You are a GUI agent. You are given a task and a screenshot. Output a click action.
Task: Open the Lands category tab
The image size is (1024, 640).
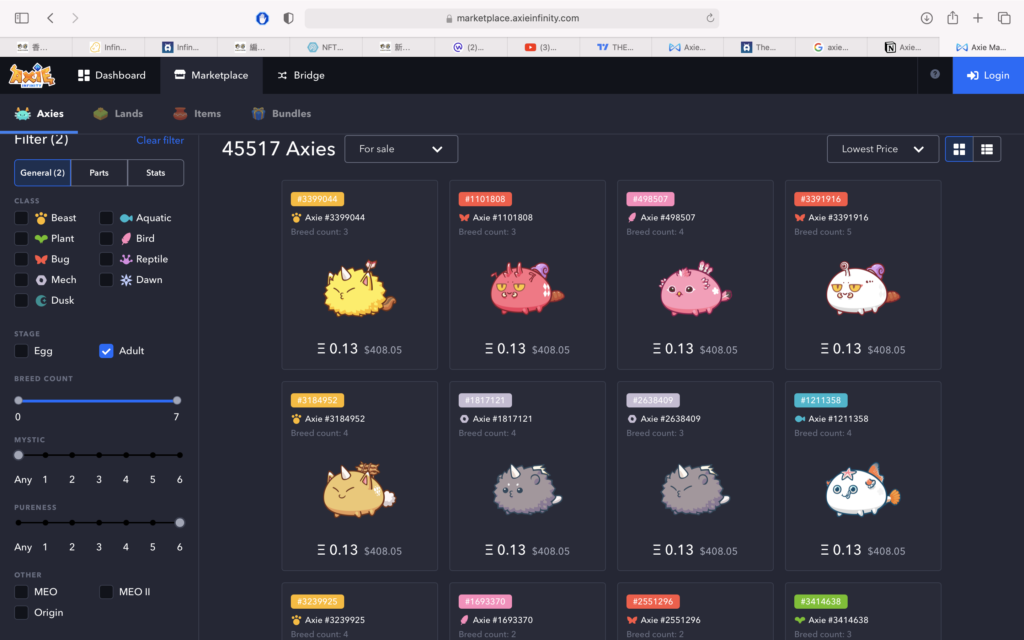tap(118, 114)
